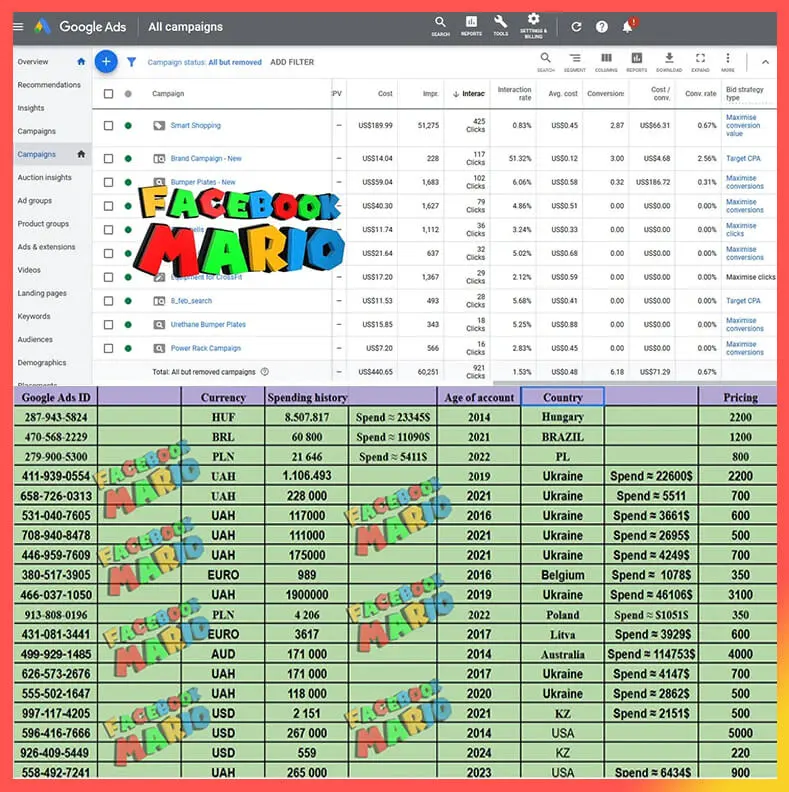This screenshot has height=792, width=789.
Task: Open the Smart Shopping campaign link
Action: [195, 125]
